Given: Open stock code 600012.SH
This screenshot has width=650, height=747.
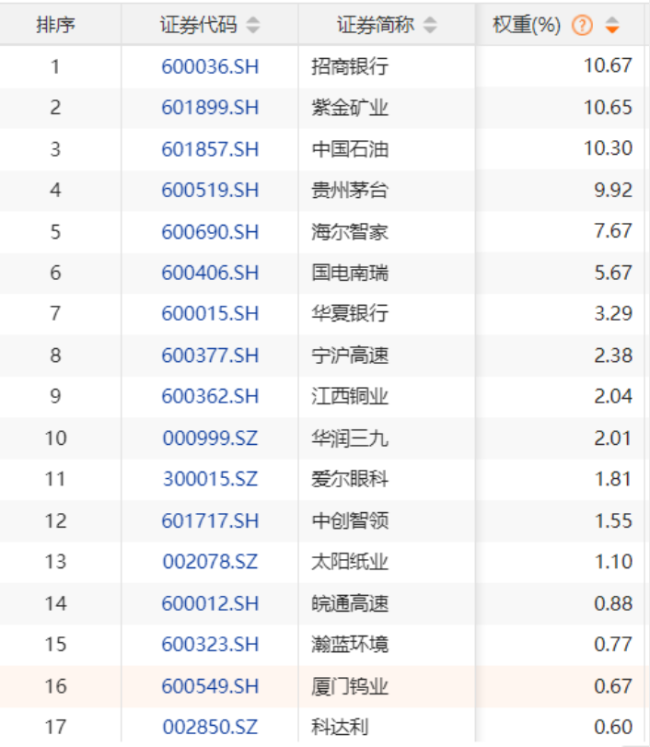Looking at the screenshot, I should pos(210,604).
